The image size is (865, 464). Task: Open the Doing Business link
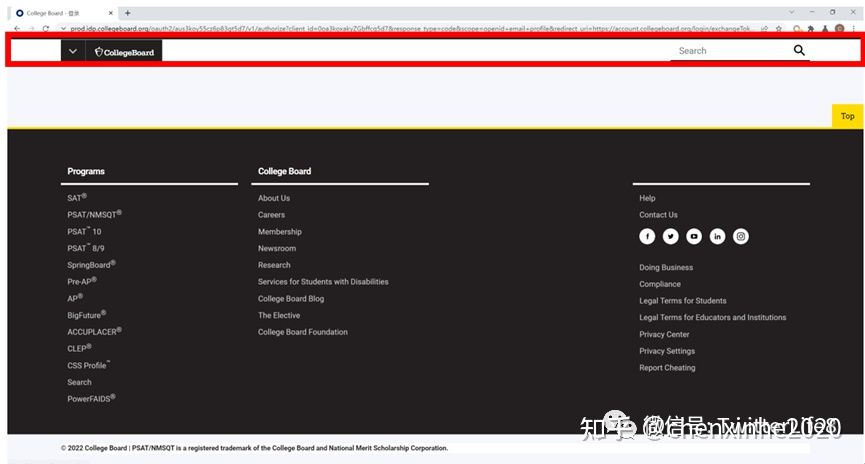[666, 267]
